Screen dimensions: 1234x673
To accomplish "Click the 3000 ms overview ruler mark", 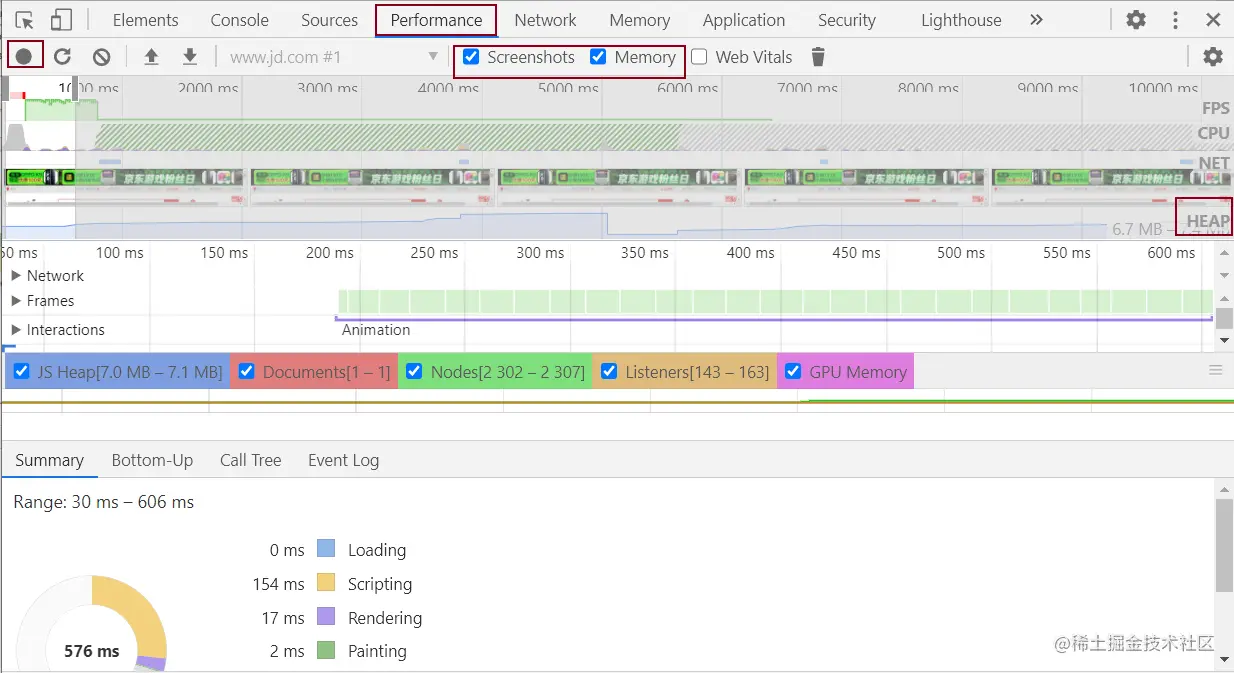I will (328, 88).
